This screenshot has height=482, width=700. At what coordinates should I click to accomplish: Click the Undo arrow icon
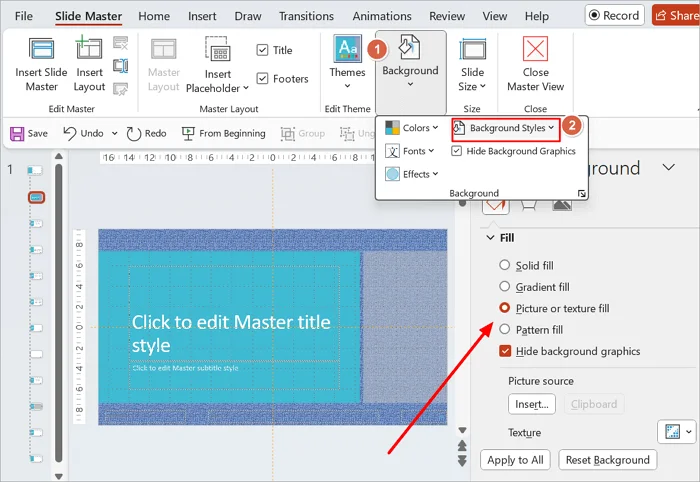point(70,133)
